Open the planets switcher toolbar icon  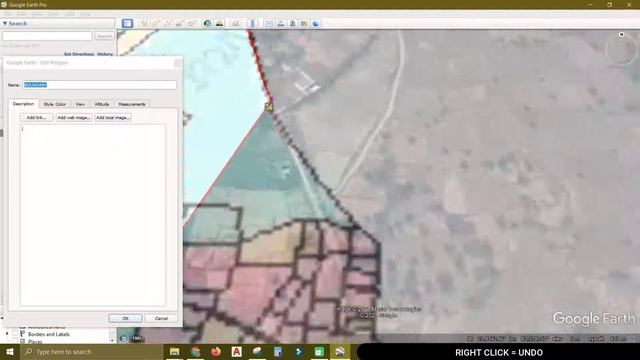[x=236, y=23]
